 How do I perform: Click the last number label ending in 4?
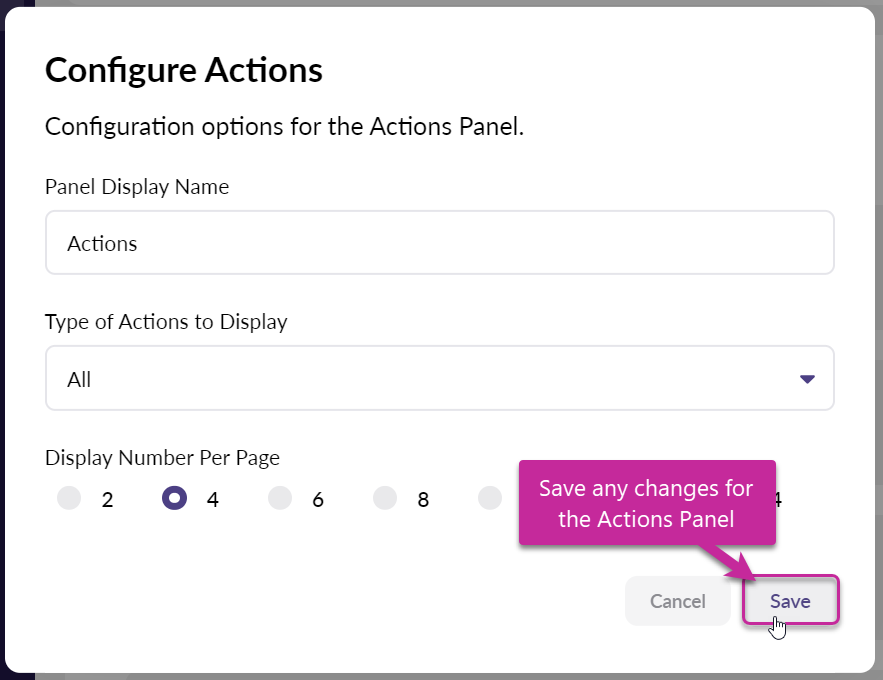pos(775,499)
